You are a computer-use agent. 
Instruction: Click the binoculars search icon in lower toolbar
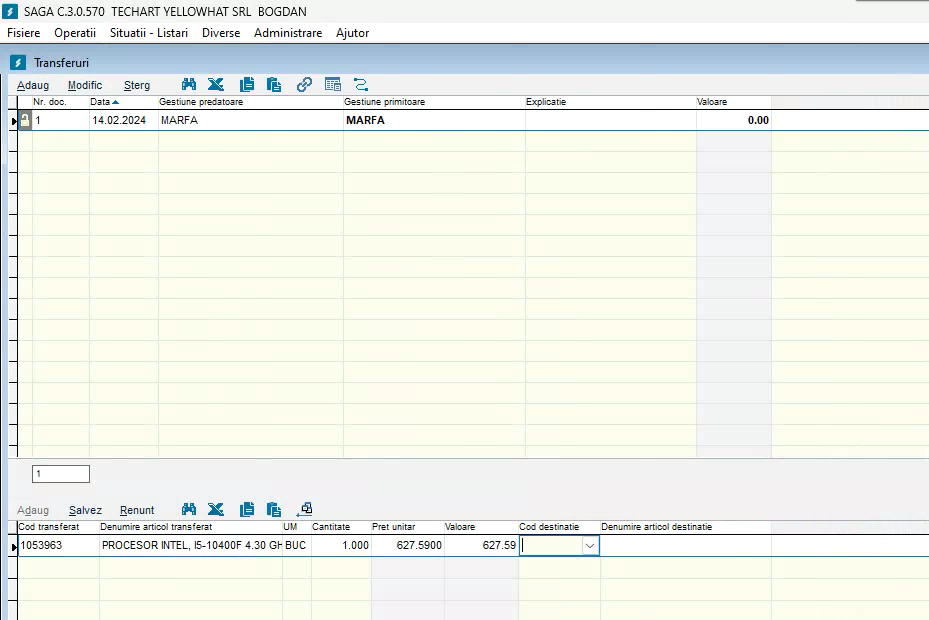click(188, 509)
